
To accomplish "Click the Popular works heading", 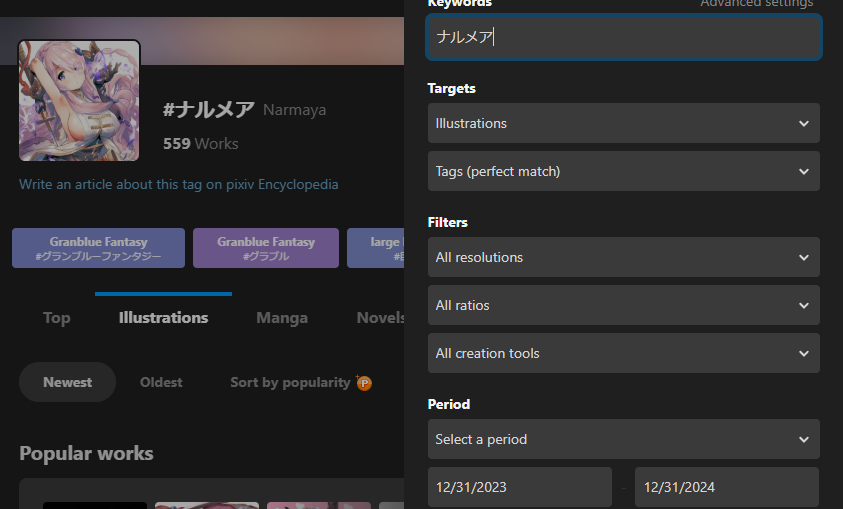I will (86, 453).
